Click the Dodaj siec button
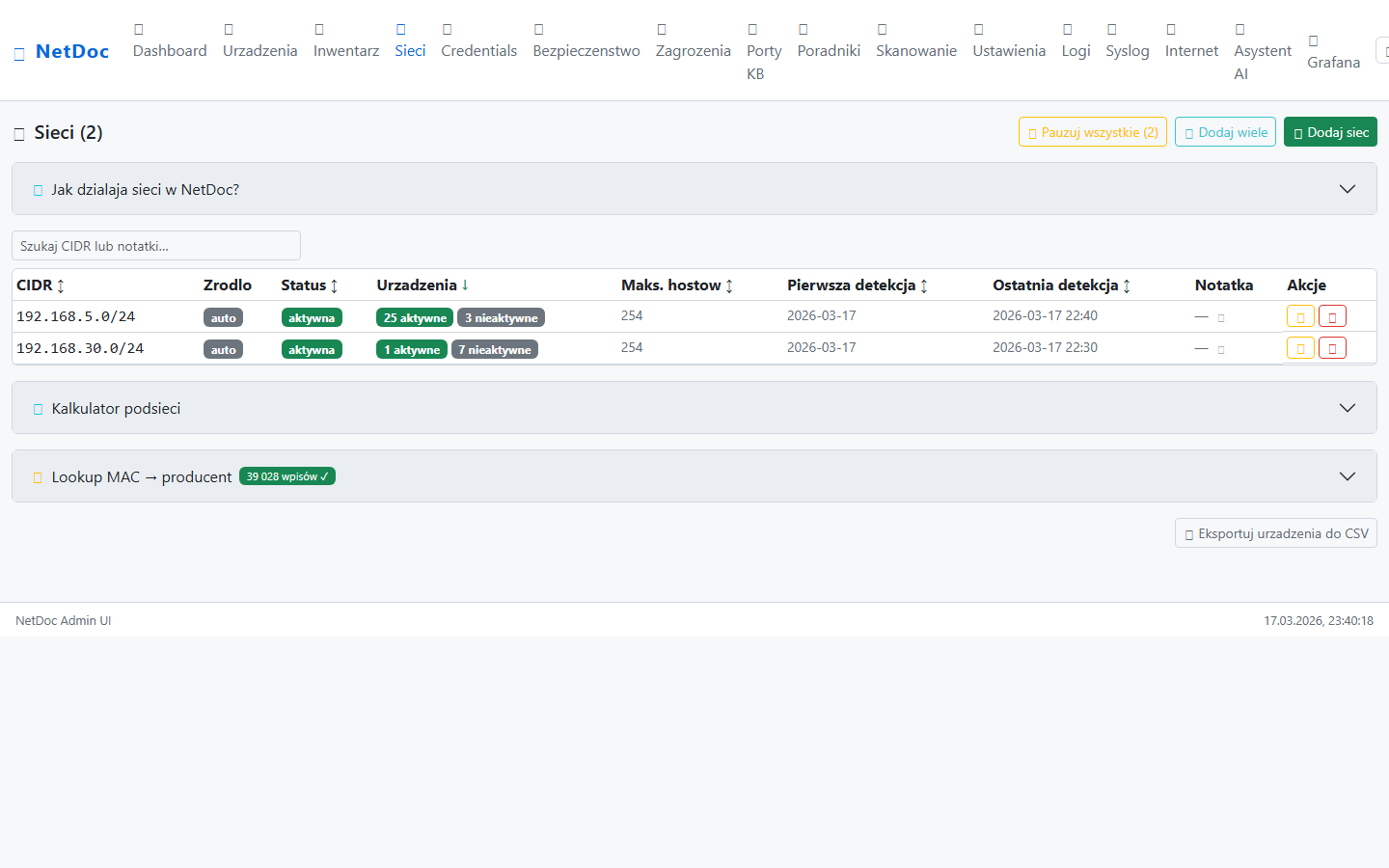This screenshot has width=1389, height=868. (x=1329, y=132)
